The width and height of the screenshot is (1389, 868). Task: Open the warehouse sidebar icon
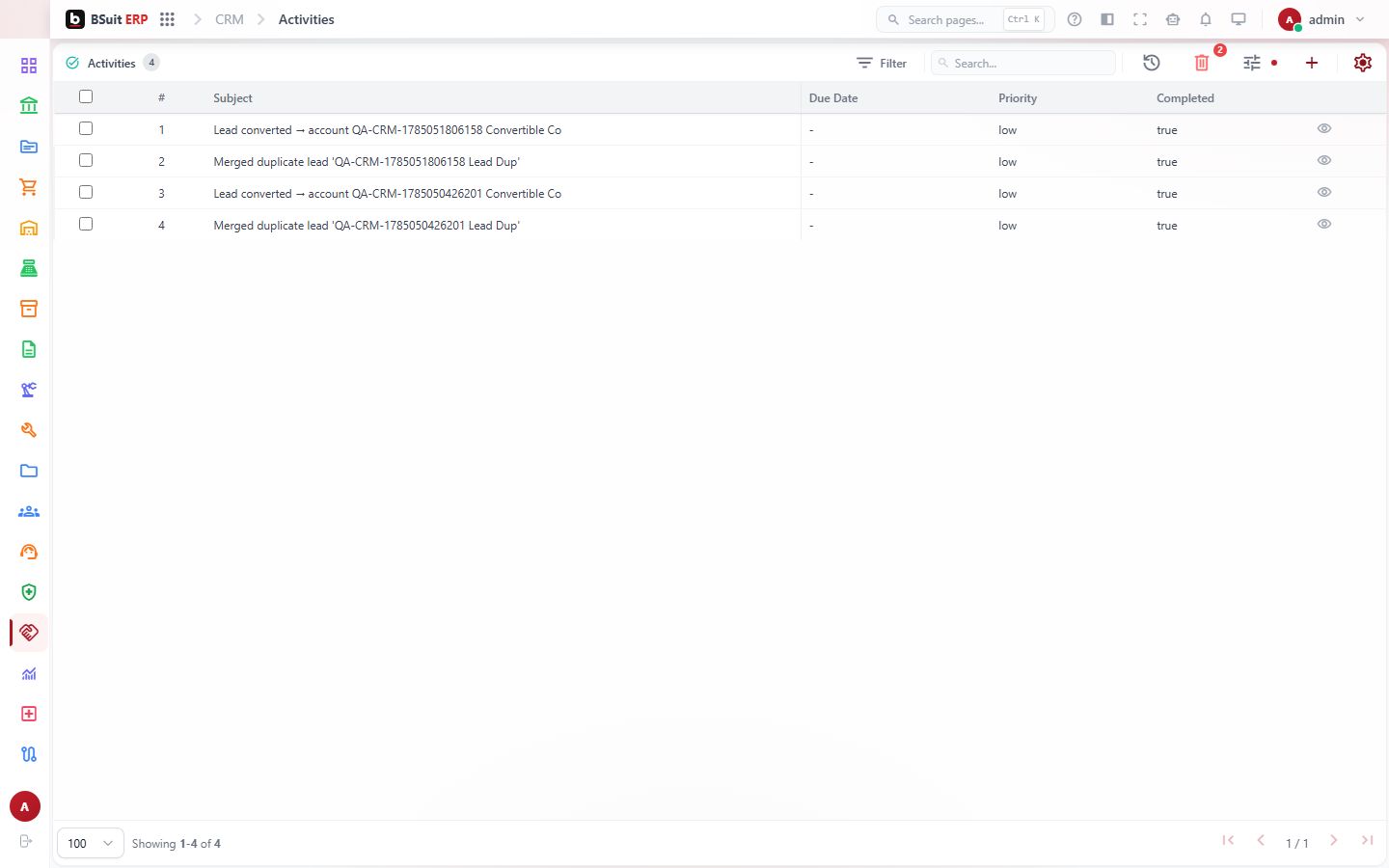(29, 228)
